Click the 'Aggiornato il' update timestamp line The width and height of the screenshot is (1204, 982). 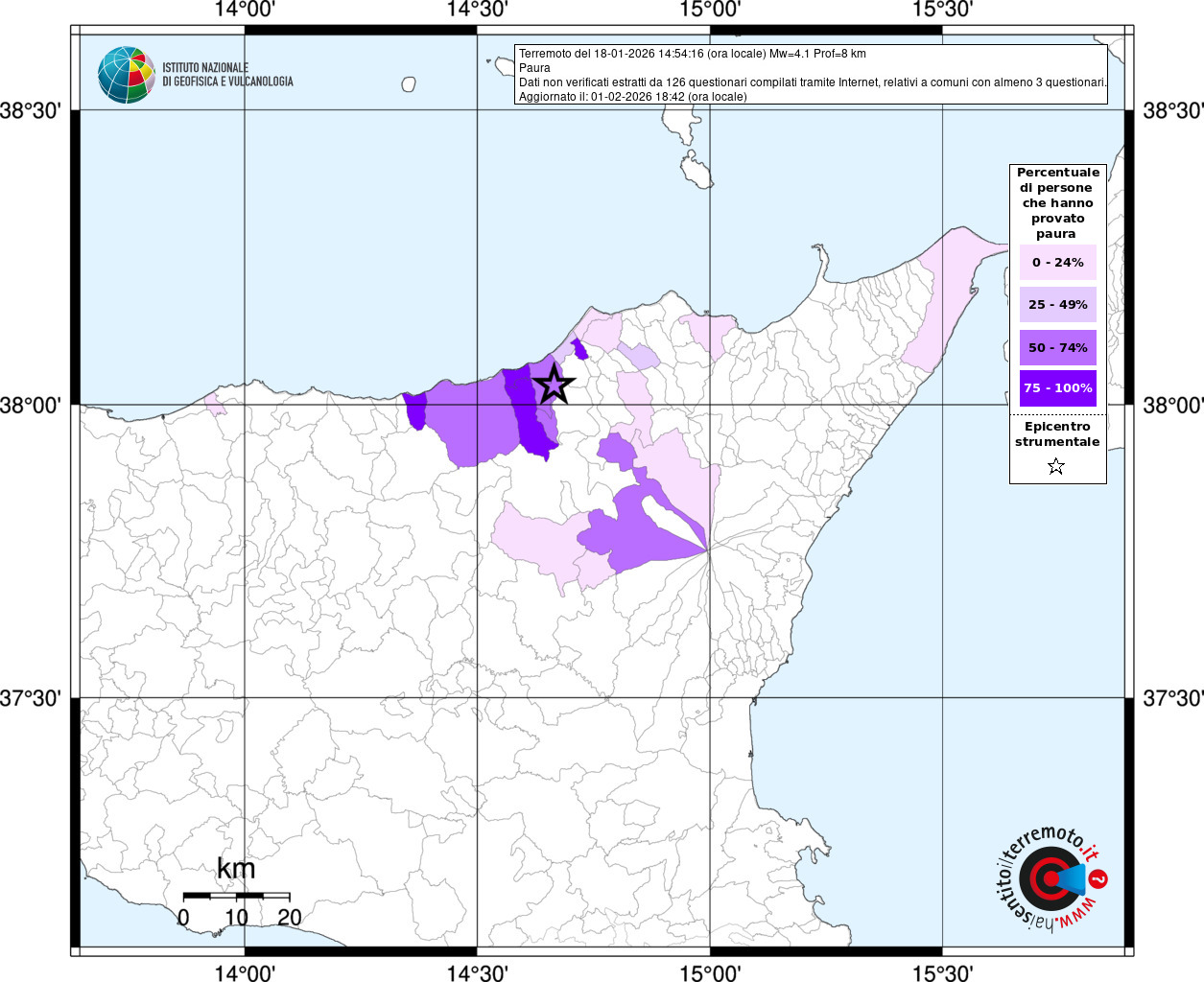coord(632,97)
